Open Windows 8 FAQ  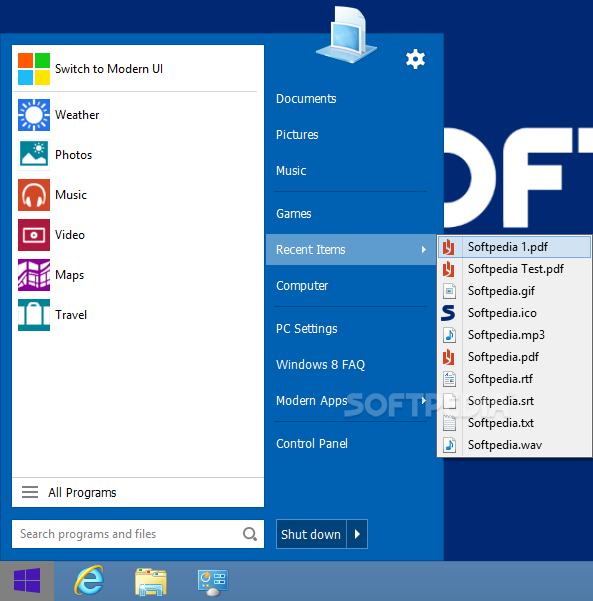point(320,365)
